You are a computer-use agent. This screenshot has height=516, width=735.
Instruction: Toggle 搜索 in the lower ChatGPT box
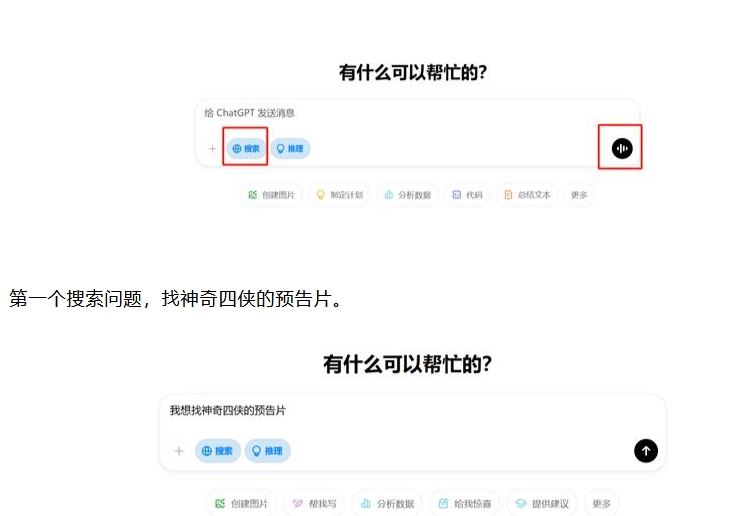click(x=218, y=451)
